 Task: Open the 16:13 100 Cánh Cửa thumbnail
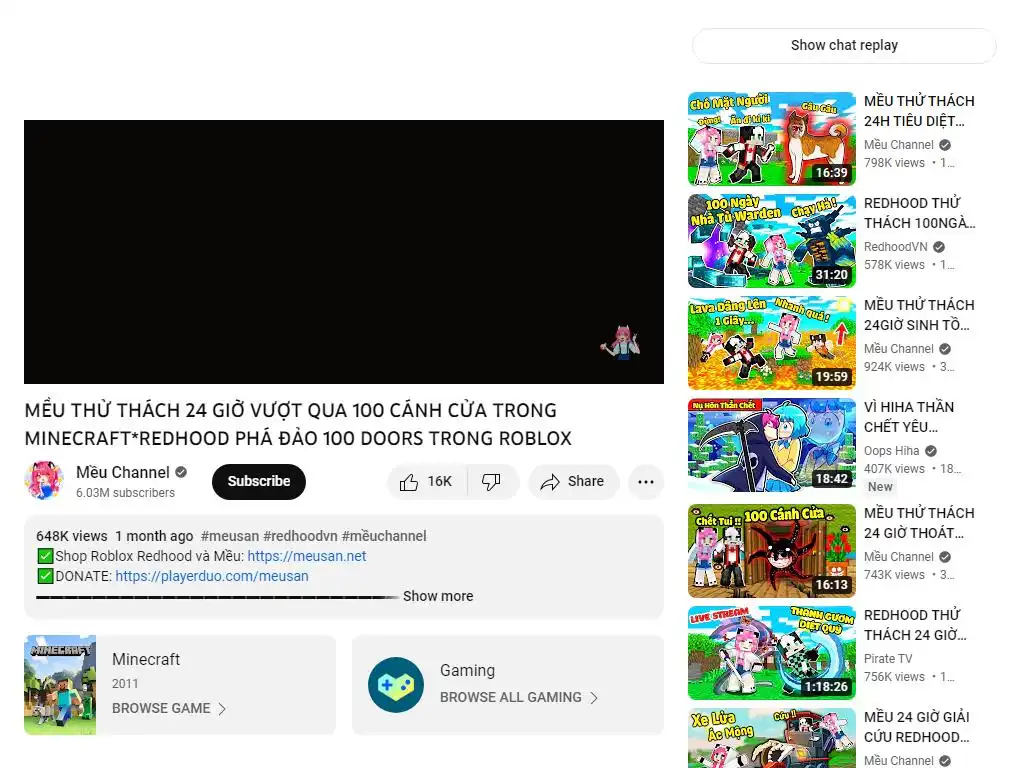click(771, 551)
